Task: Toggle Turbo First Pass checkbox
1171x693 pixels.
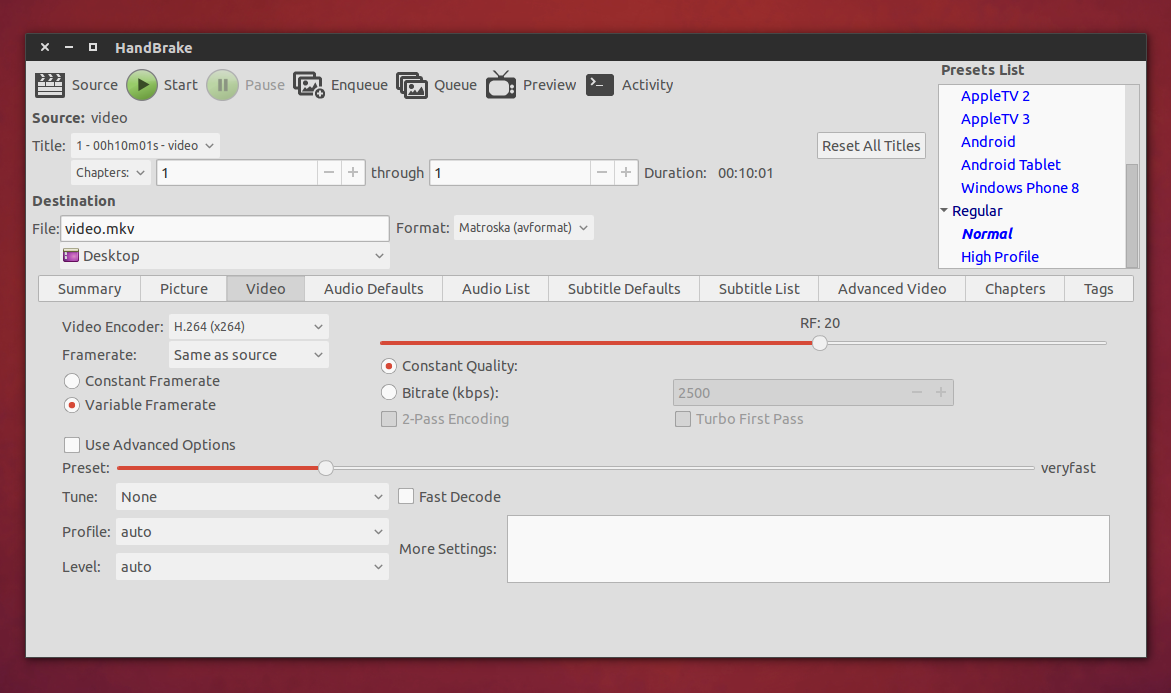Action: tap(683, 419)
